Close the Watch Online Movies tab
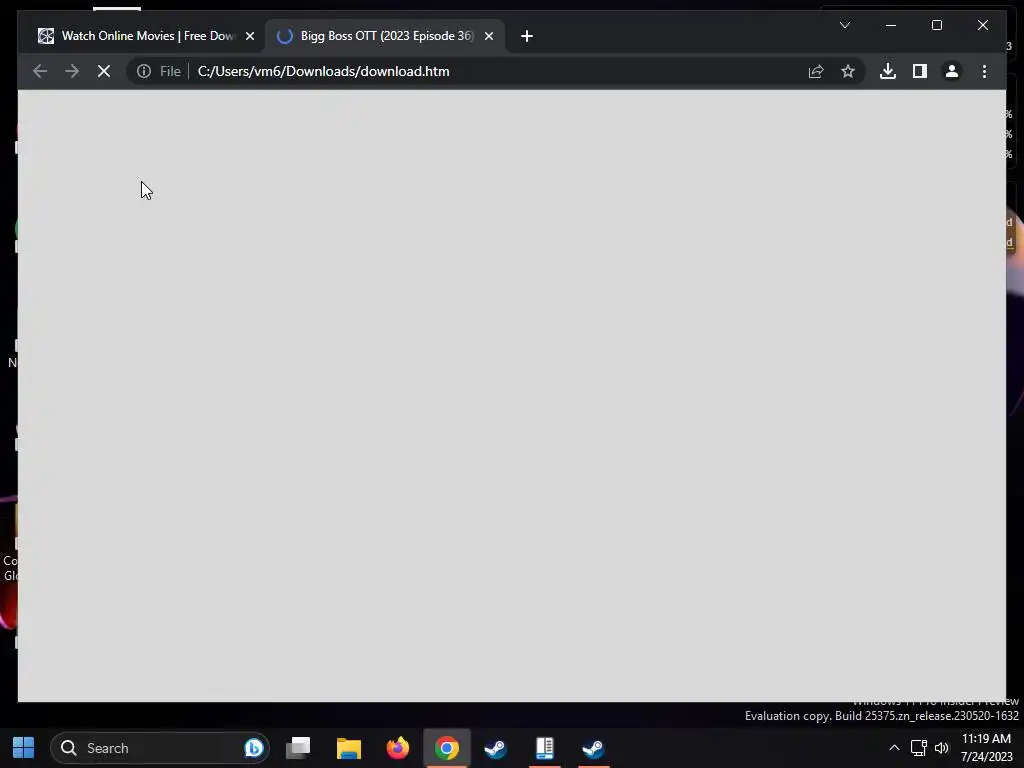Image resolution: width=1024 pixels, height=768 pixels. point(249,36)
